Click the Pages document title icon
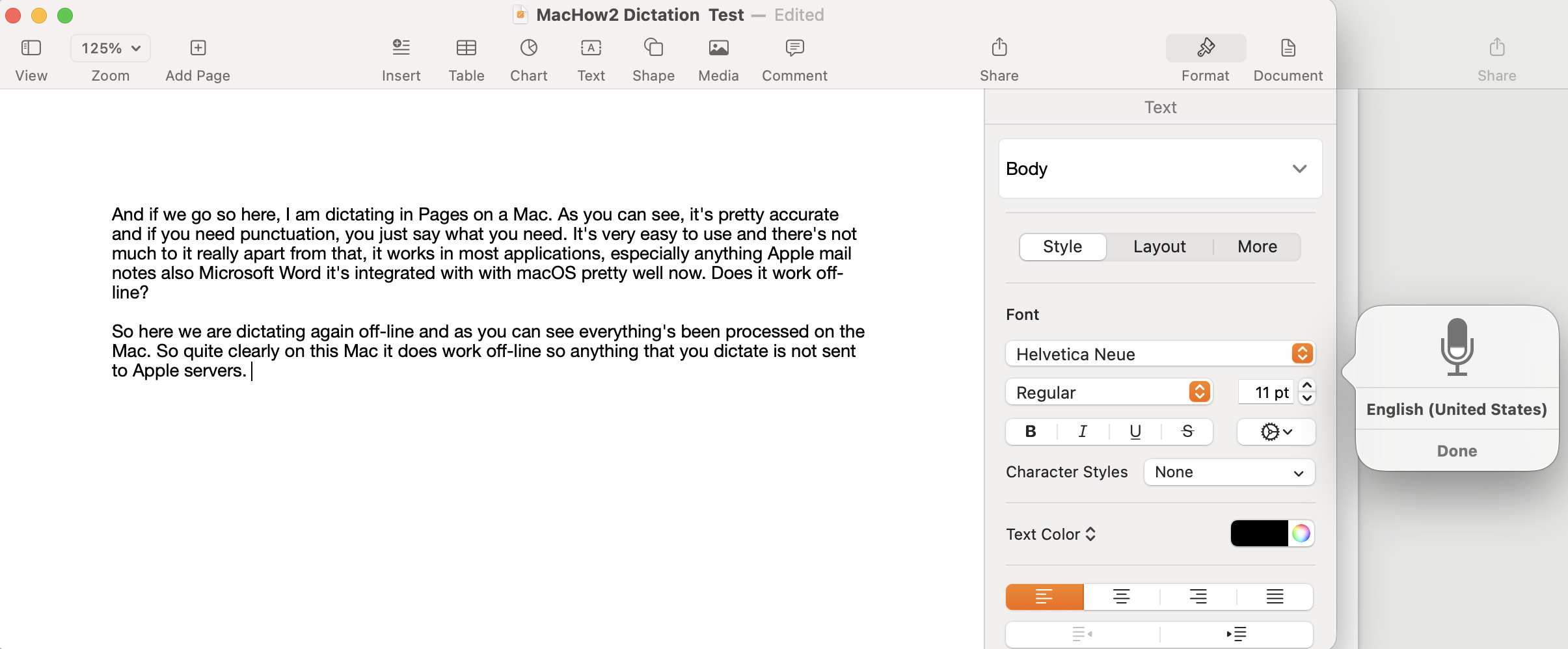1568x649 pixels. click(520, 15)
